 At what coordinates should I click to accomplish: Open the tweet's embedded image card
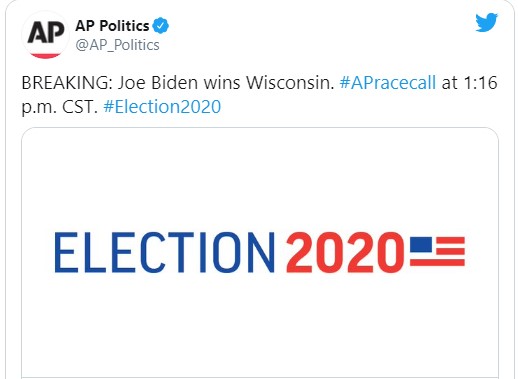pyautogui.click(x=260, y=253)
